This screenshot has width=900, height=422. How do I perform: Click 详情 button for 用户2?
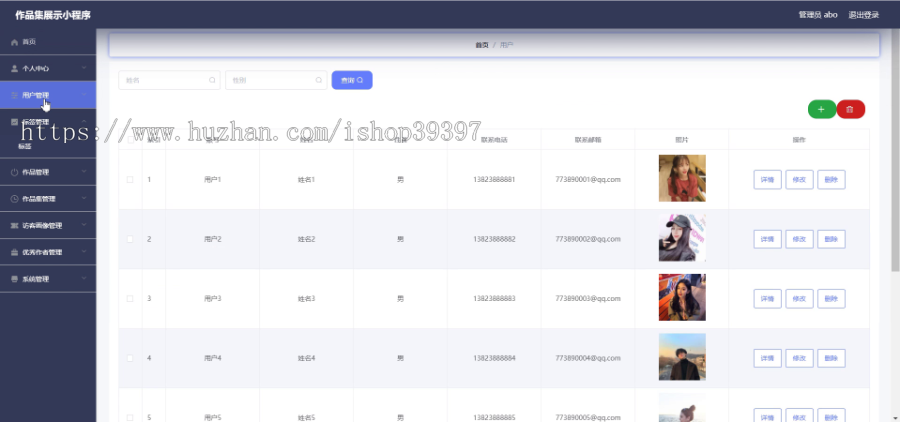click(767, 239)
